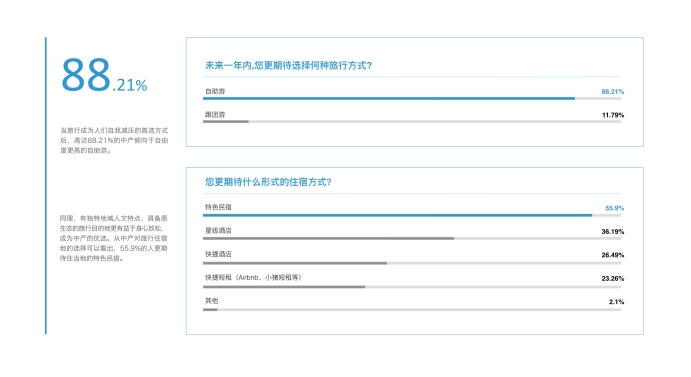This screenshot has height=377, width=691.
Task: Click the 其他 bar
Action: point(412,310)
